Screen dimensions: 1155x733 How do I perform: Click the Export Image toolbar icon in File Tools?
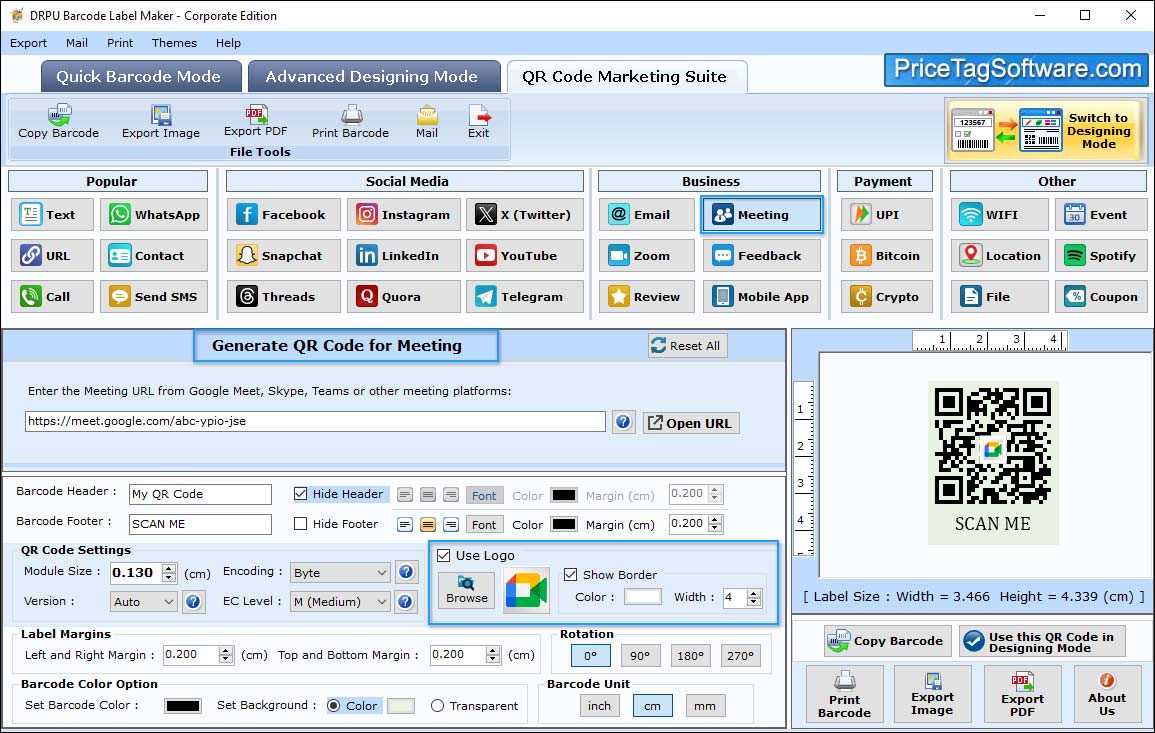tap(161, 122)
